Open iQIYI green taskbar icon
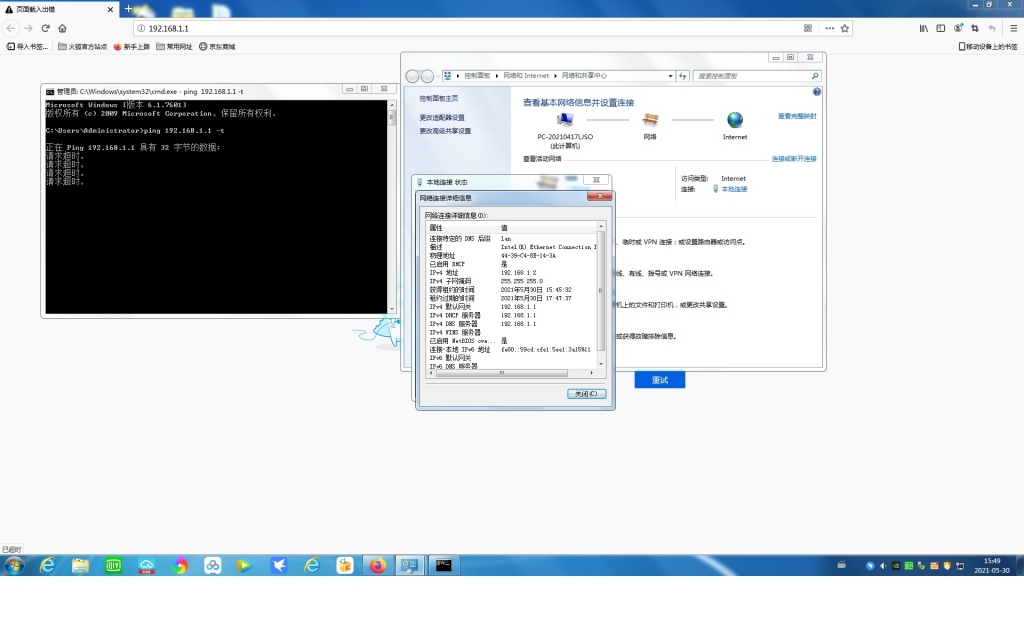 pyautogui.click(x=114, y=566)
